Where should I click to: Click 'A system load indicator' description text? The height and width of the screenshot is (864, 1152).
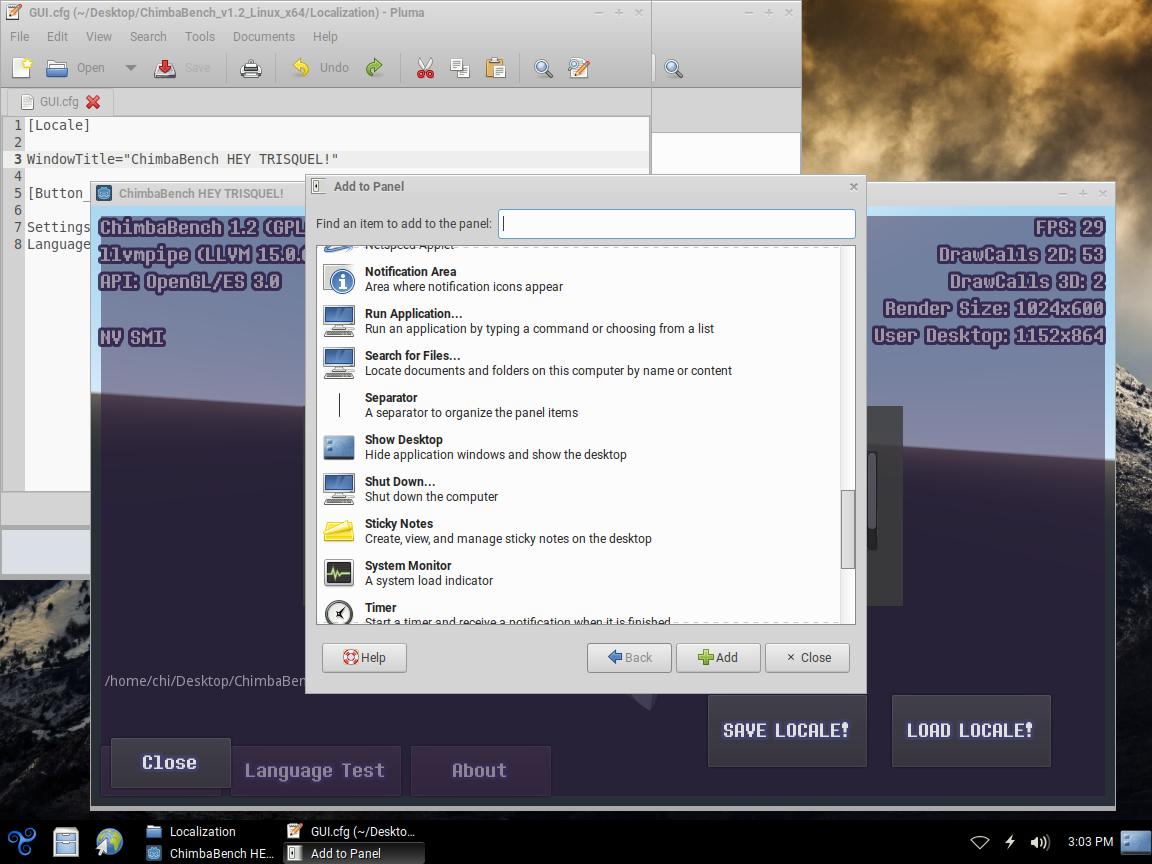[x=429, y=580]
